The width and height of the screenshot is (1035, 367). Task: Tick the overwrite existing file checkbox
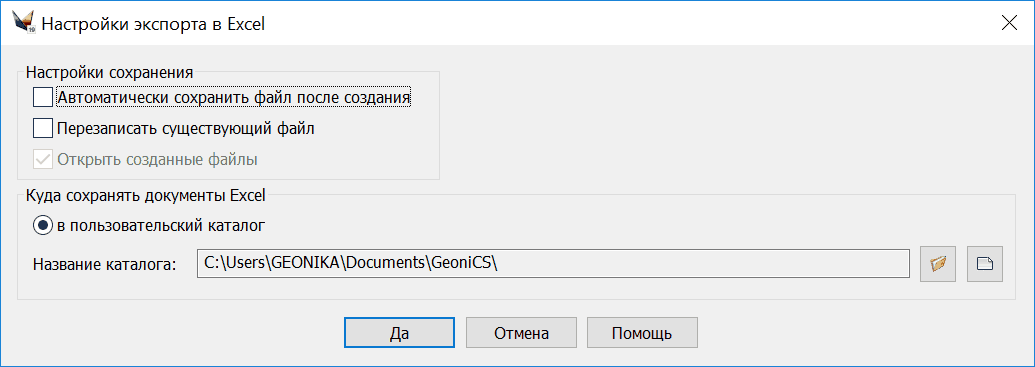[x=43, y=128]
